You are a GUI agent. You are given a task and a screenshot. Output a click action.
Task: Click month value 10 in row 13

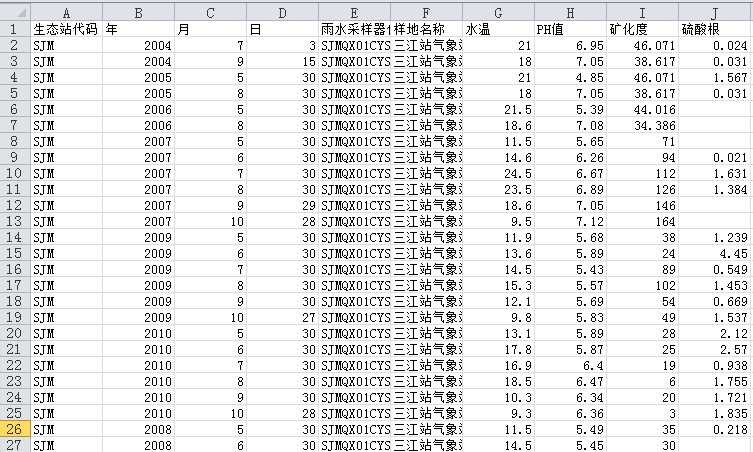[210, 221]
